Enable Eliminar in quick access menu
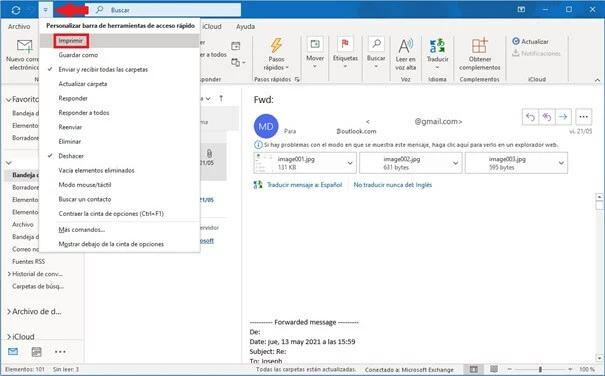Viewport: 605px width, 376px height. 120,141
